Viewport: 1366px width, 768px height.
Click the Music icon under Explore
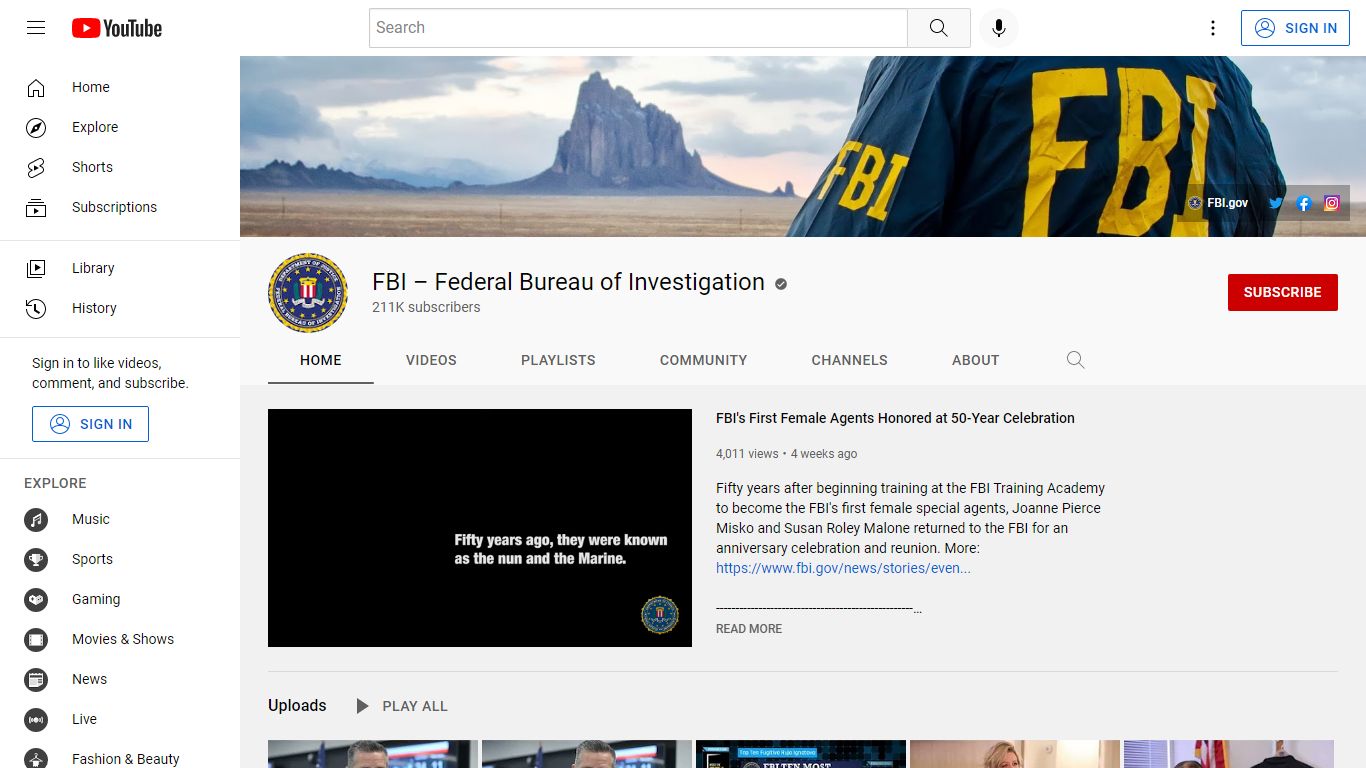tap(36, 519)
